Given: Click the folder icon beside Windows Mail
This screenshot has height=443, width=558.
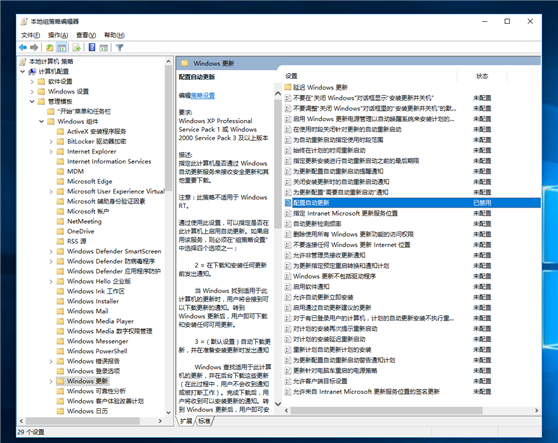Looking at the screenshot, I should (x=60, y=311).
